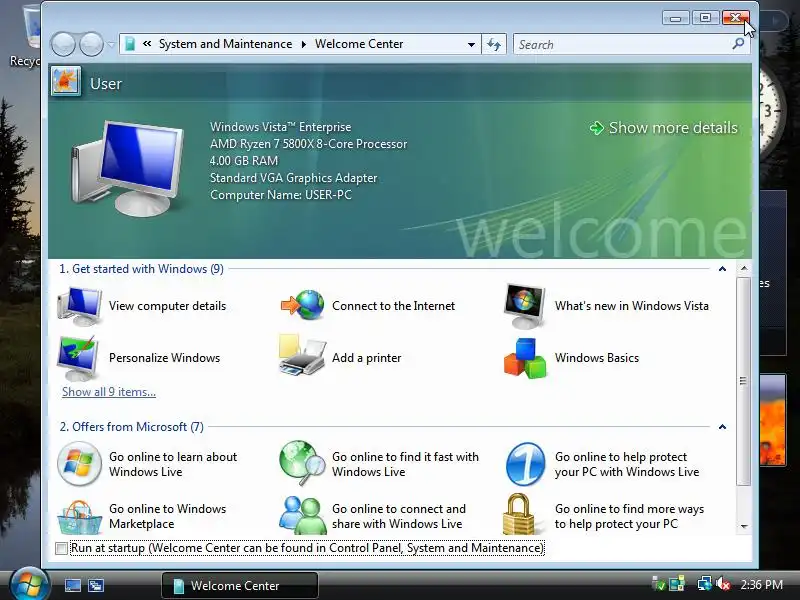Screen dimensions: 800x600
Task: Click in the Search input field
Action: (x=622, y=44)
